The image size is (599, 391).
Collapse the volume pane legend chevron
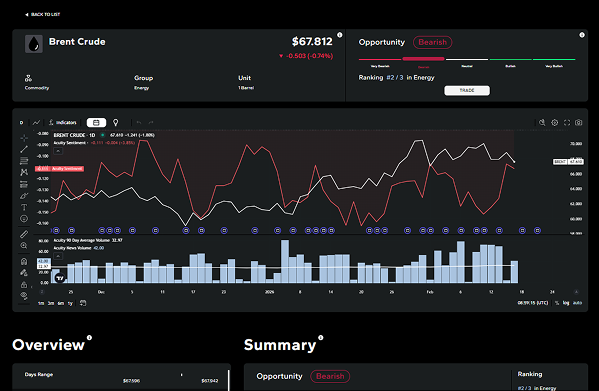coord(58,256)
